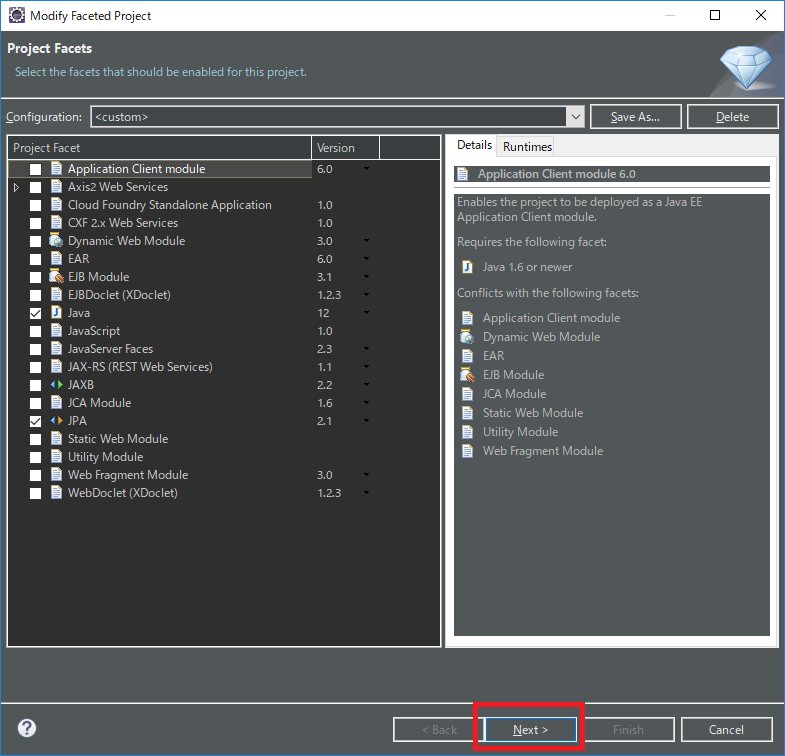Click the Utility Module facet icon
Screen dimensions: 785x756
57,457
